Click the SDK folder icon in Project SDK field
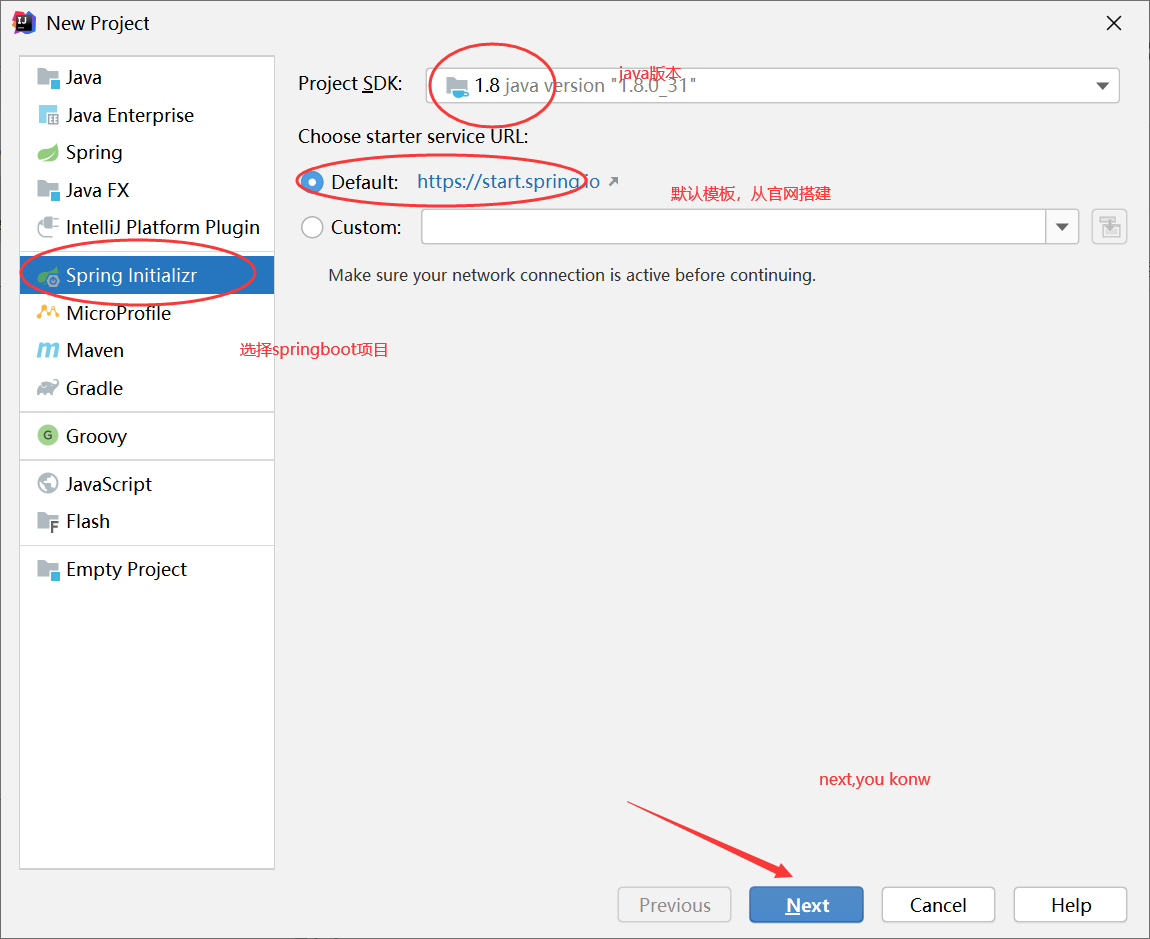 click(457, 87)
